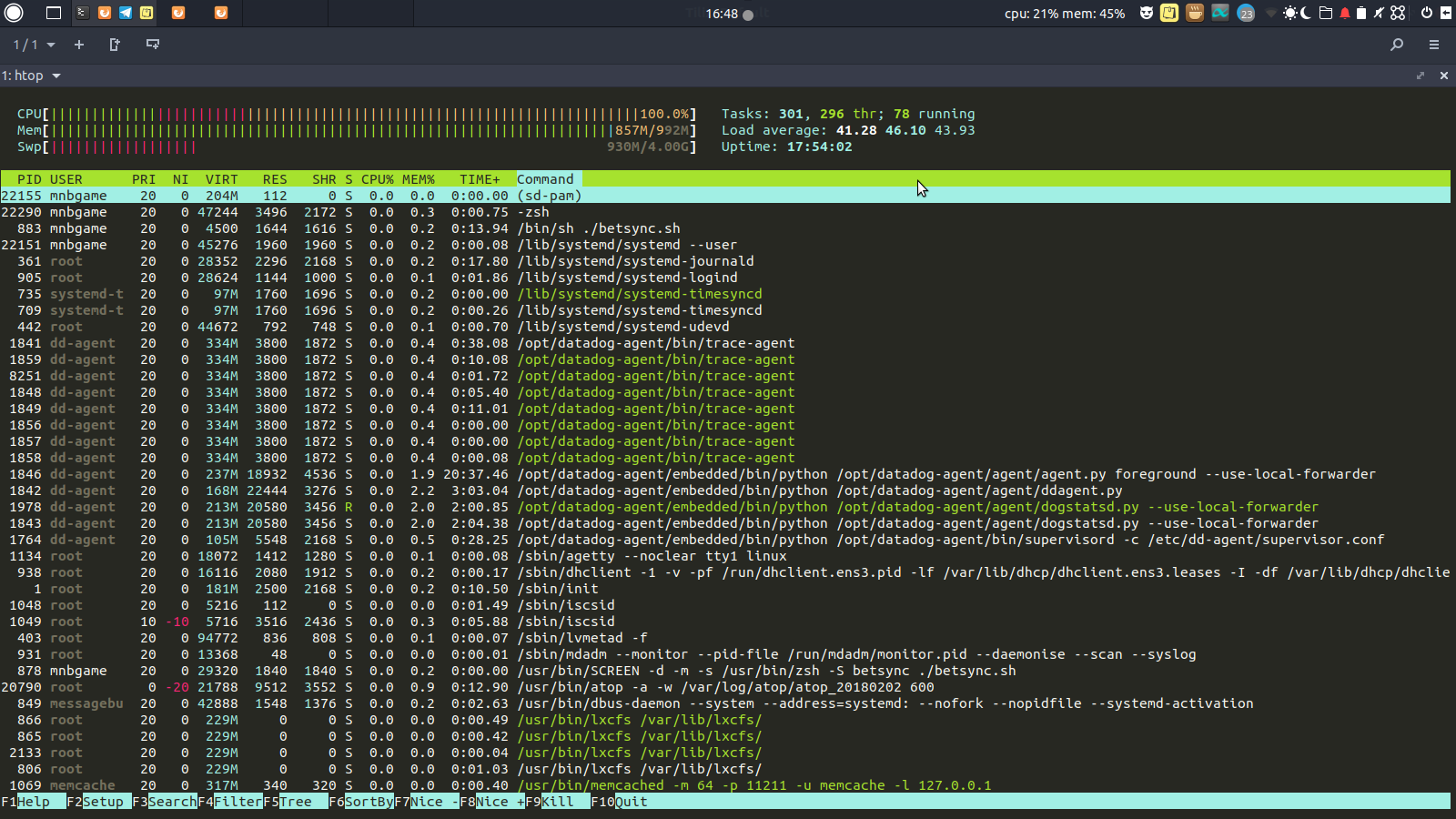Sort by the RES column header

coord(275,179)
